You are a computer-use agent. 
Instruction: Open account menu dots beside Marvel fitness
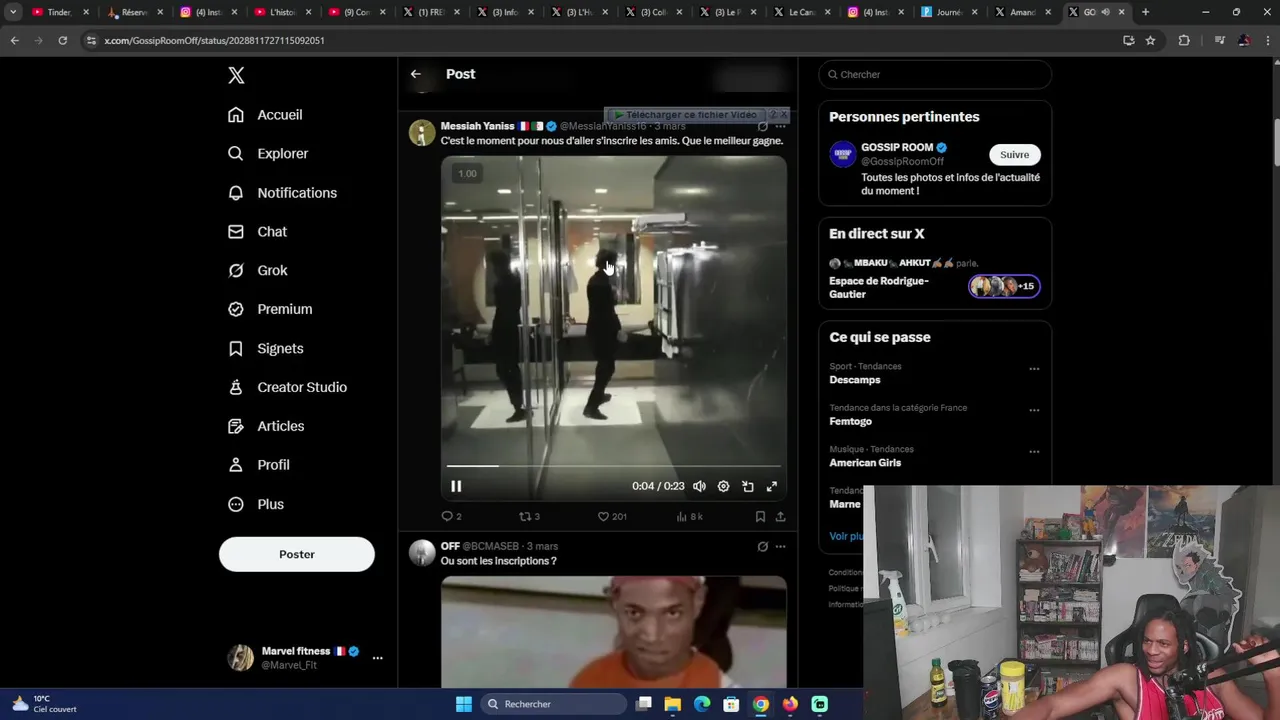[x=377, y=658]
